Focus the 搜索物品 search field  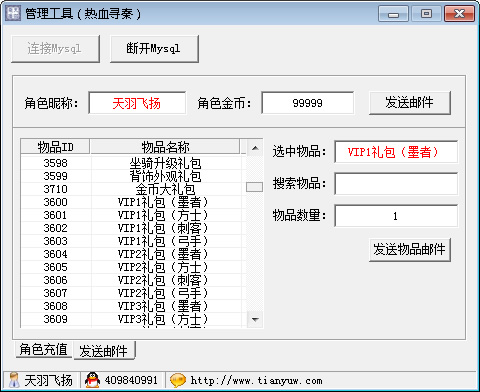tap(396, 184)
